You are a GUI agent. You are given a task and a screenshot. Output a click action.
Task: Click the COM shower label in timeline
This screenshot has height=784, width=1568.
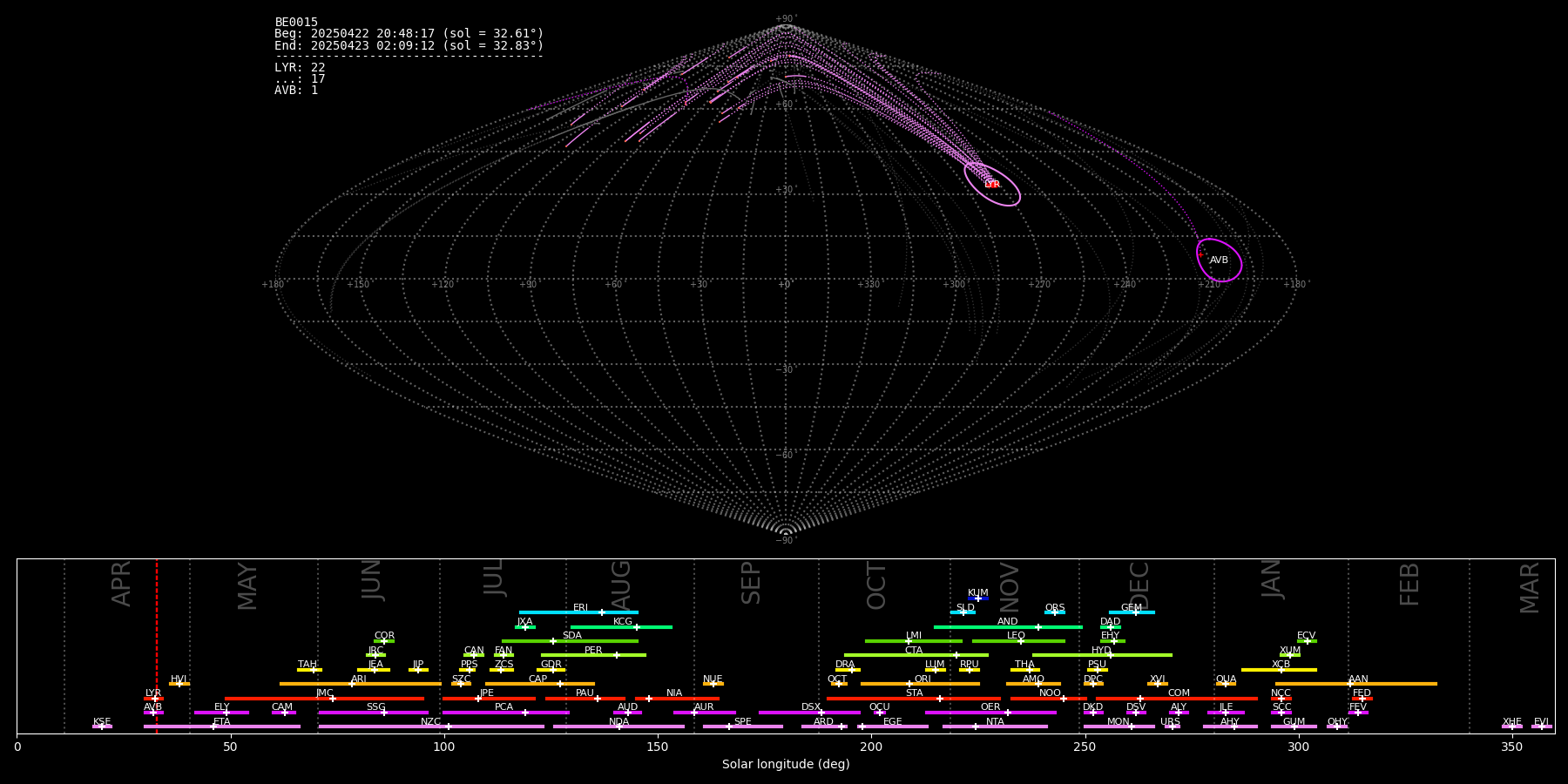(1179, 693)
